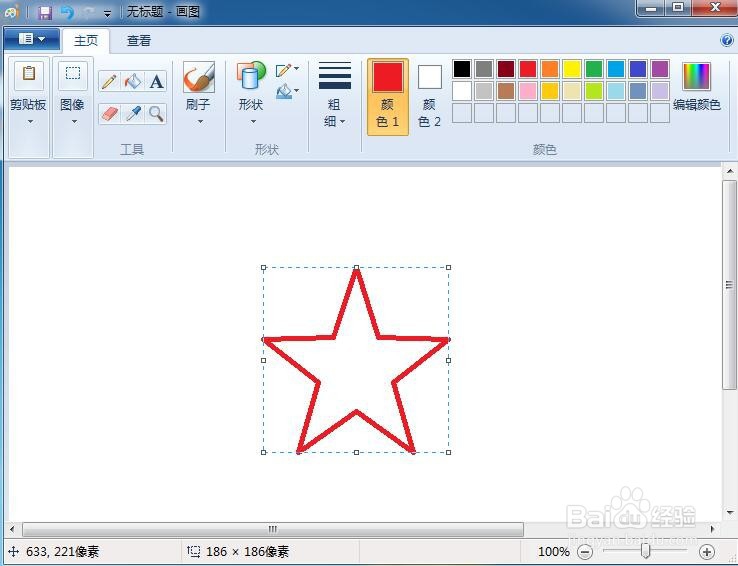Image resolution: width=738 pixels, height=566 pixels.
Task: Pick the orange color swatch
Action: pos(550,69)
